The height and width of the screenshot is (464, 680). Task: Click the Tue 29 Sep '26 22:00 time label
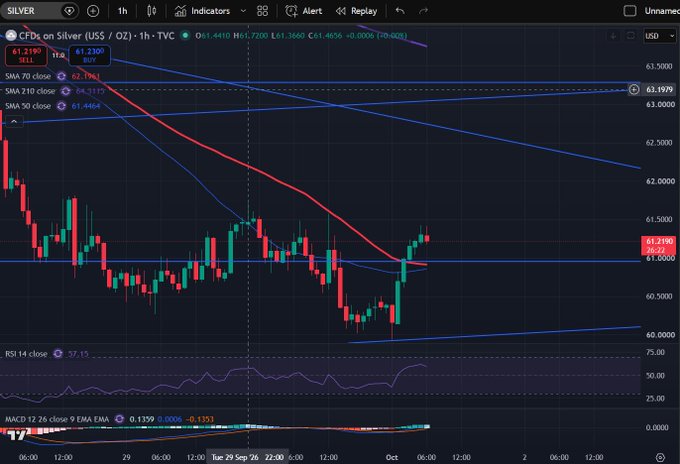[x=247, y=457]
